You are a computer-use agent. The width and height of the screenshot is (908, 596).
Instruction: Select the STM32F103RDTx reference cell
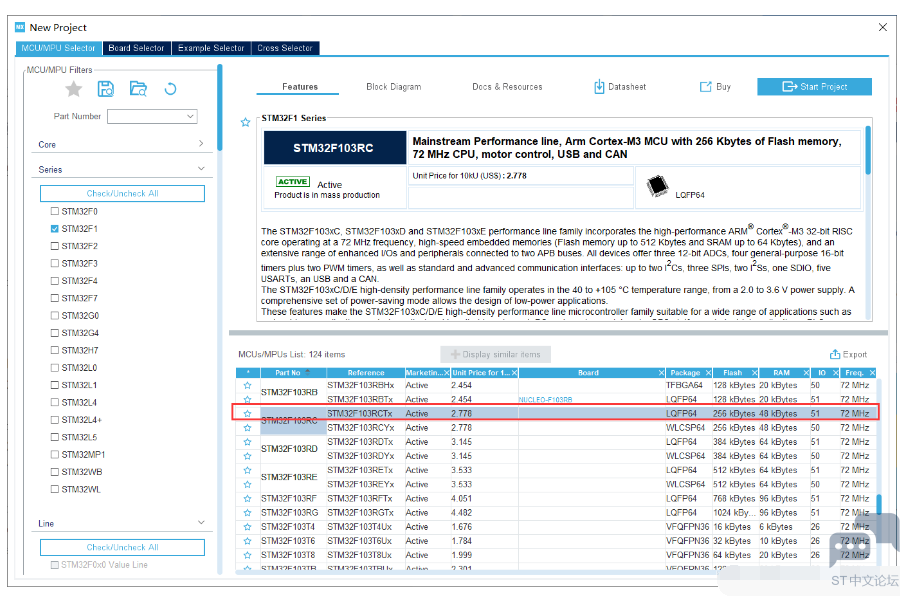coord(365,442)
